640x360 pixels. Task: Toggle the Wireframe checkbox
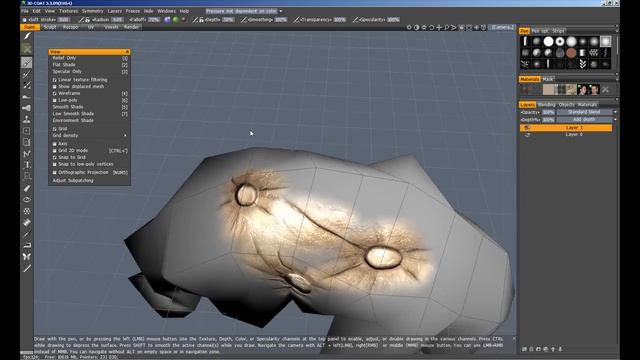tap(55, 93)
